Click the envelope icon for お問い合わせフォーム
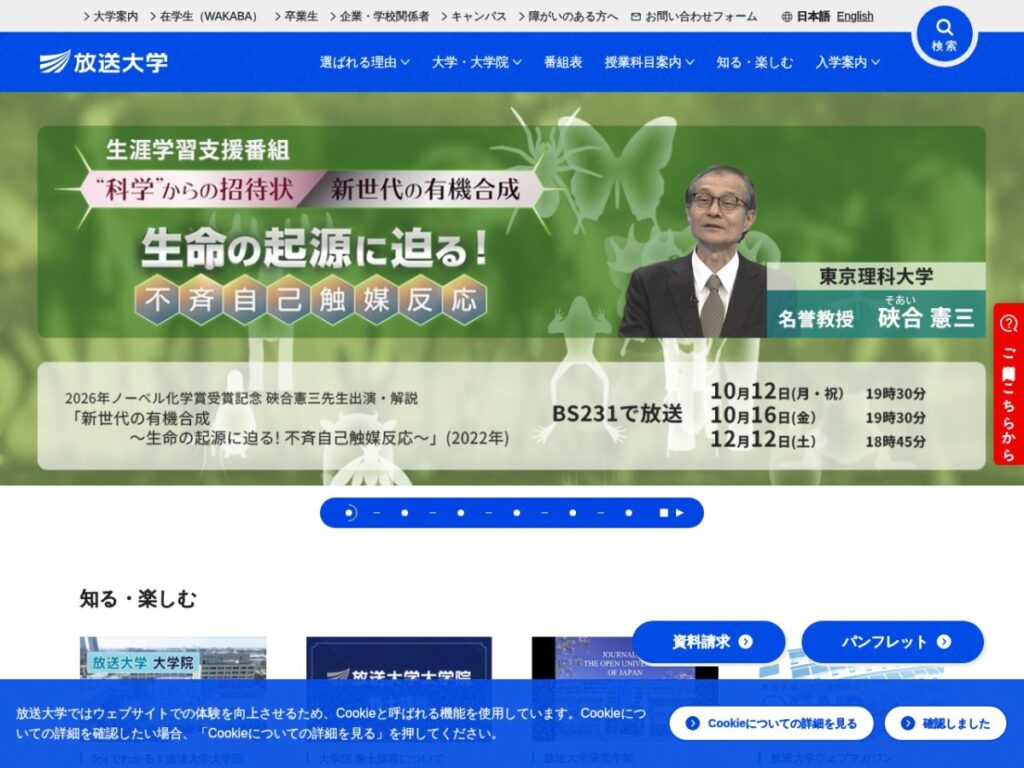This screenshot has width=1024, height=768. coord(635,17)
